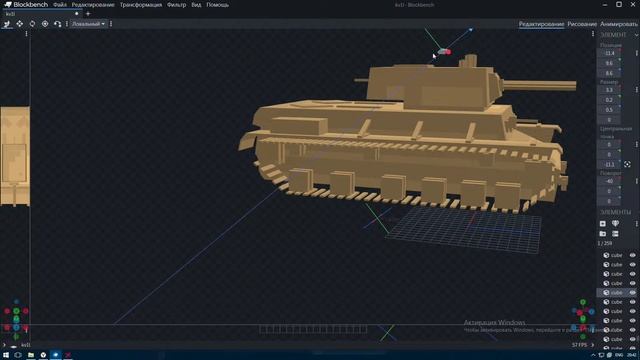The width and height of the screenshot is (640, 360).
Task: Switch to Анимировать mode tab
Action: coord(618,24)
